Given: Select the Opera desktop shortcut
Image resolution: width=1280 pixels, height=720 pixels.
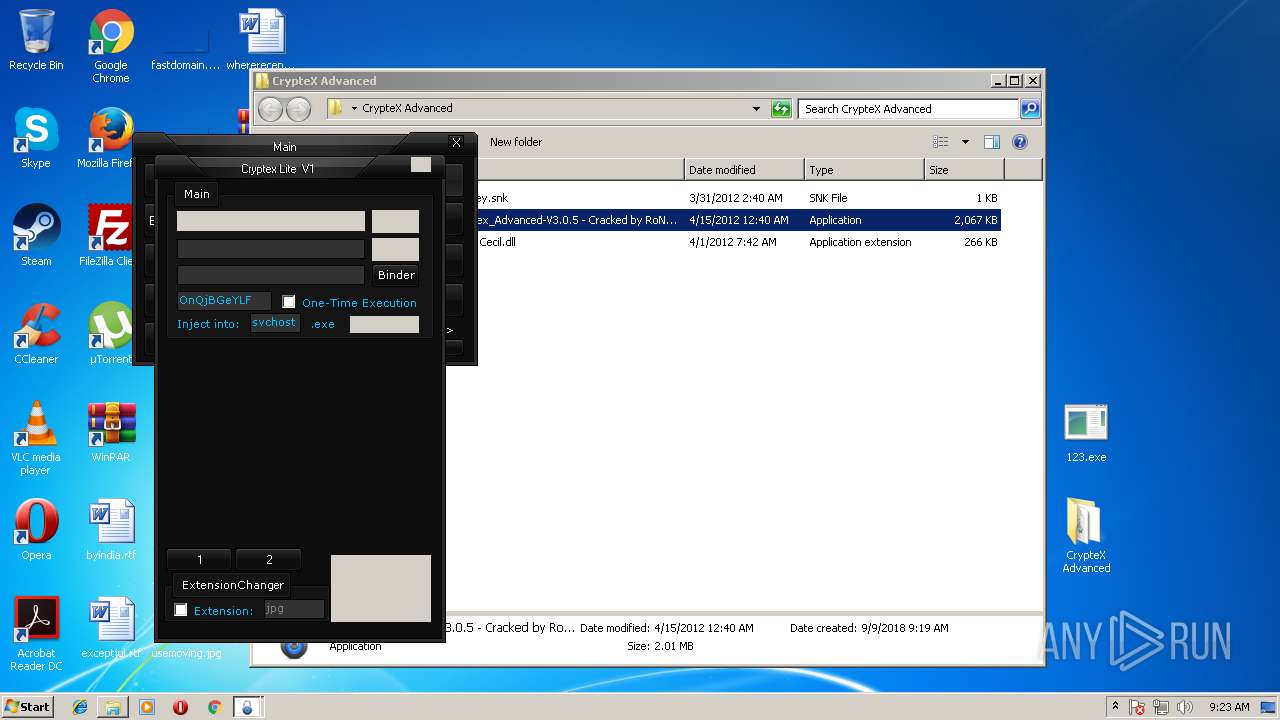Looking at the screenshot, I should tap(36, 530).
